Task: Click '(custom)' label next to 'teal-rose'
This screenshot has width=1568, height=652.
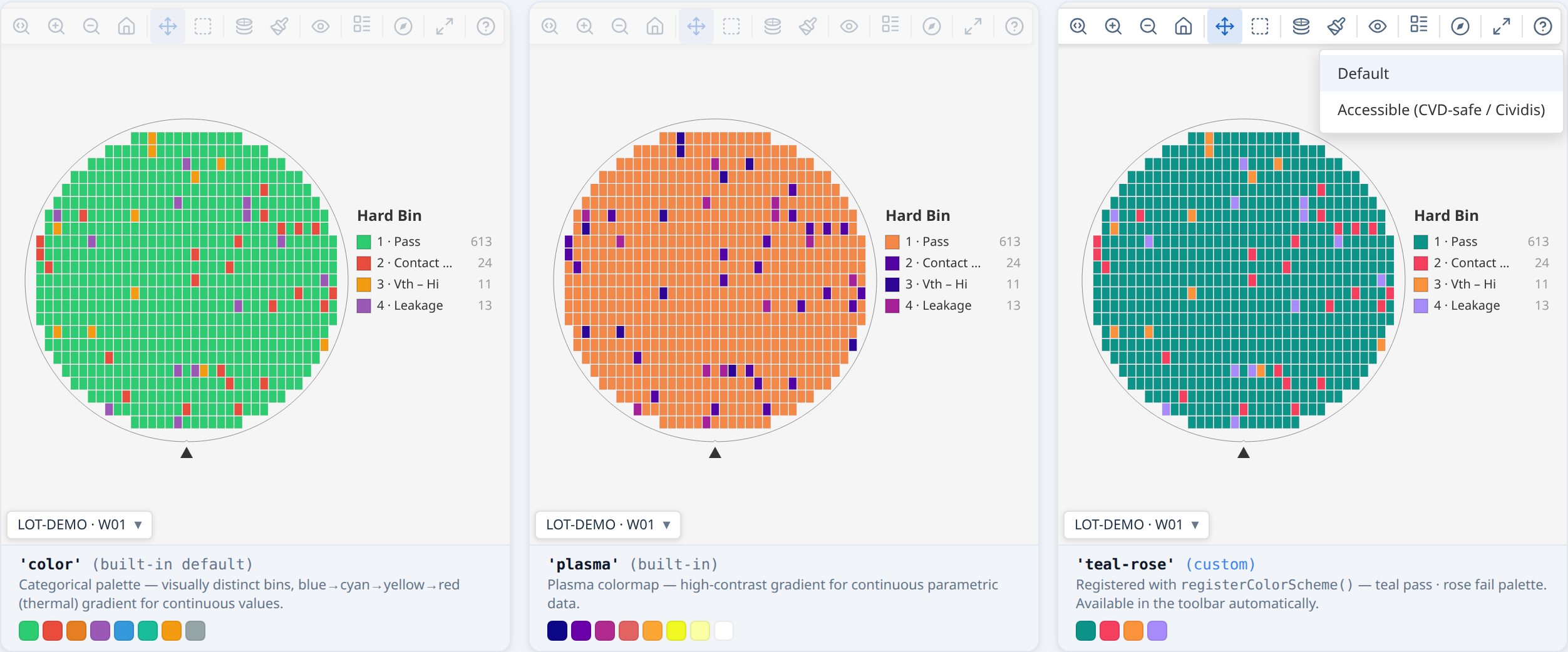Action: tap(1220, 564)
